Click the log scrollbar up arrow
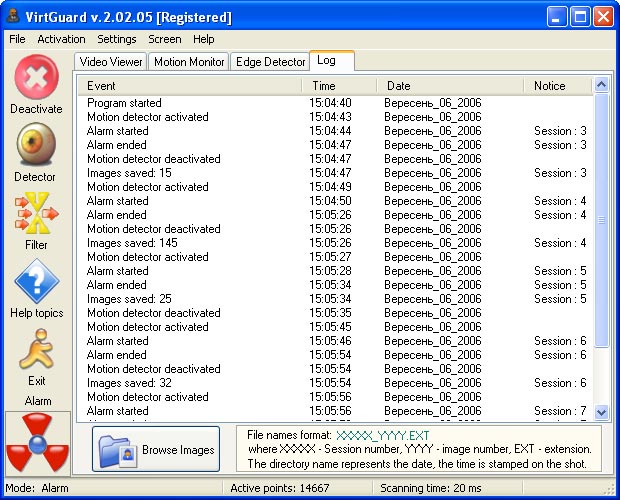 click(601, 84)
